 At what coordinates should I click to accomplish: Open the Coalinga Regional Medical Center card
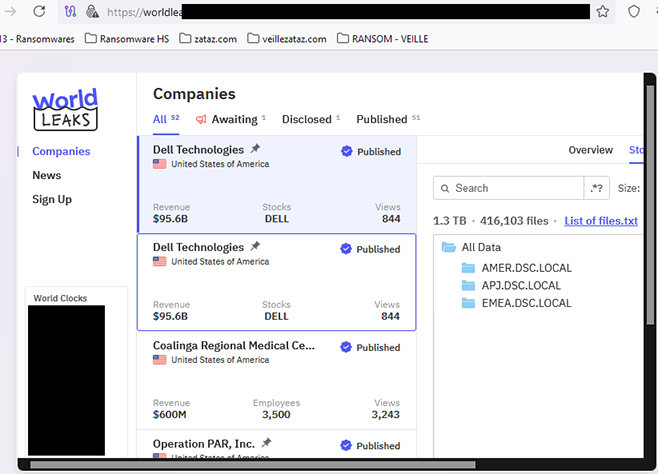coord(277,380)
